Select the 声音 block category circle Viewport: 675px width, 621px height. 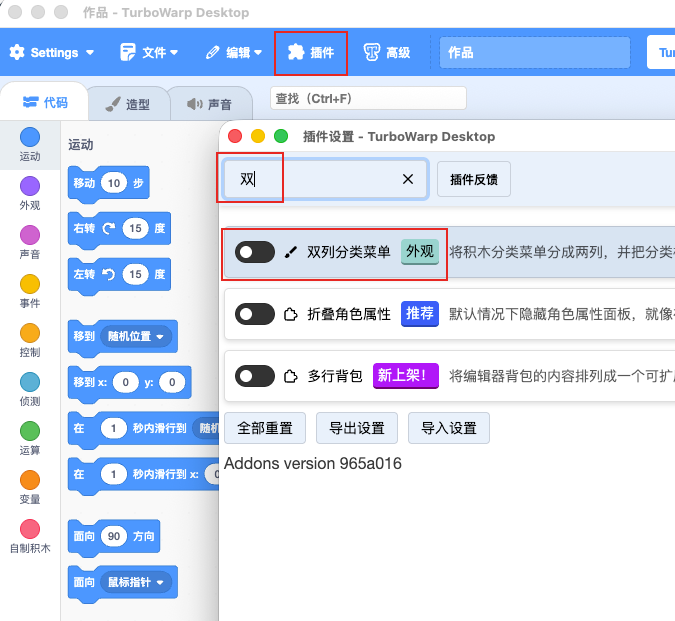pyautogui.click(x=30, y=235)
